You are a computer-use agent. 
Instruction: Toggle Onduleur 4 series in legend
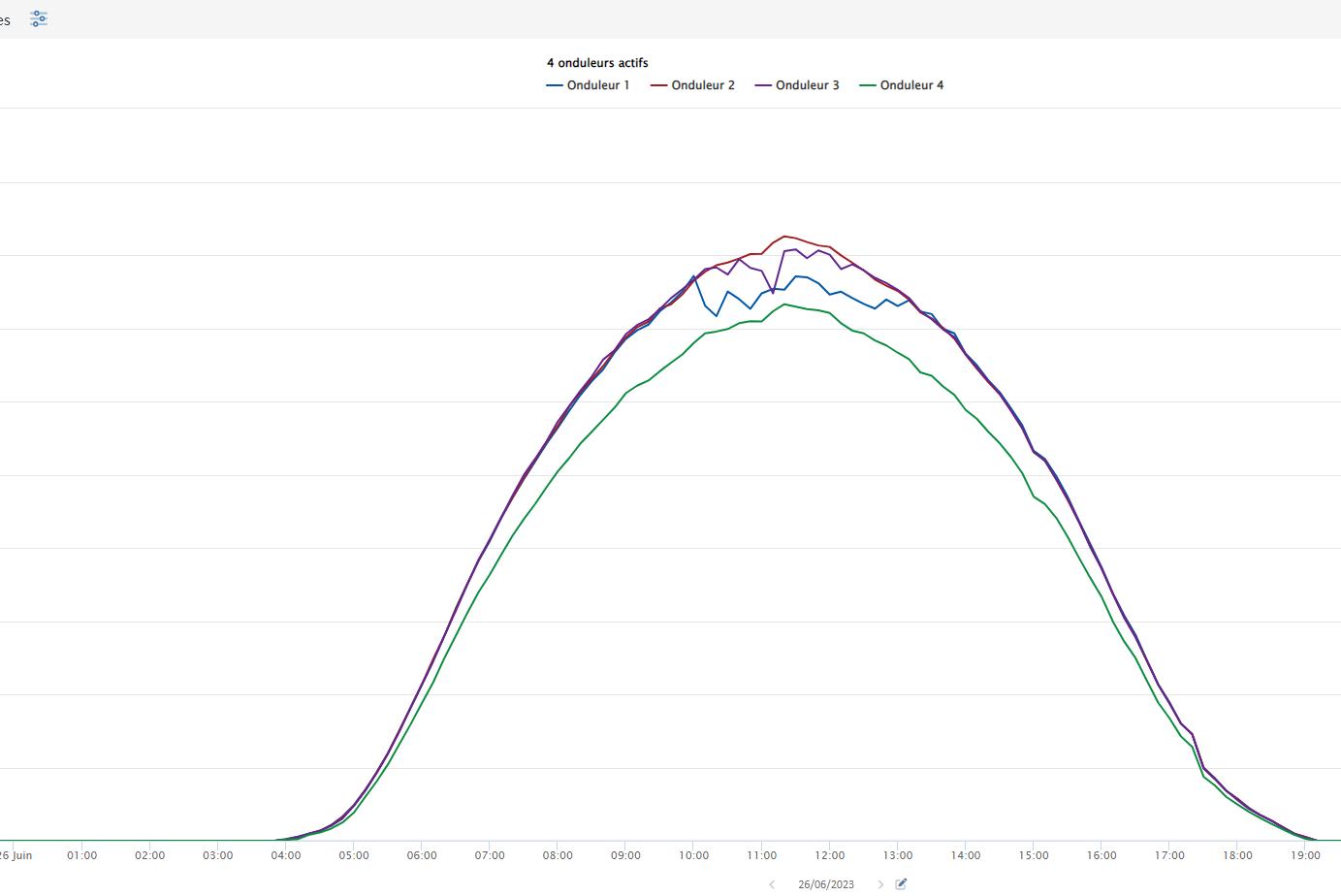[902, 85]
